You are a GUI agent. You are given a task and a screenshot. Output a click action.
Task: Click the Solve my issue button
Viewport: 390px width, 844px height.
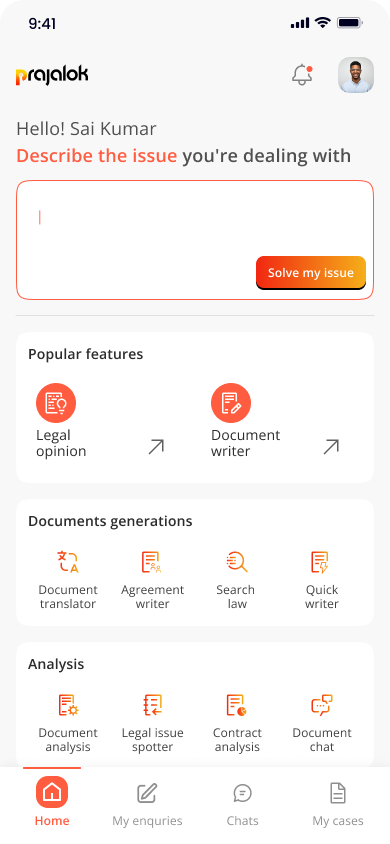click(x=311, y=273)
